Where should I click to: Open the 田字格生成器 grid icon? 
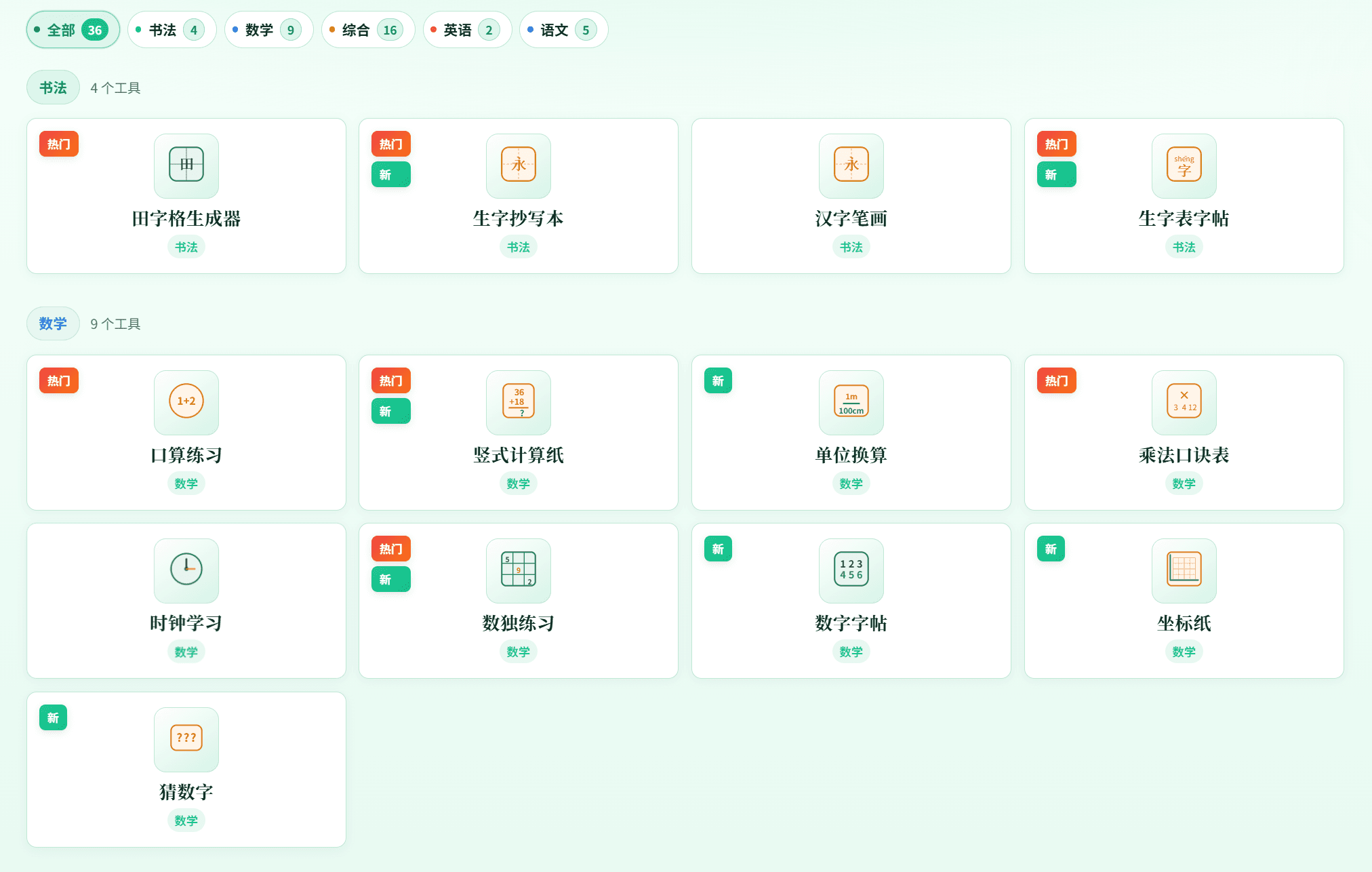click(x=186, y=165)
